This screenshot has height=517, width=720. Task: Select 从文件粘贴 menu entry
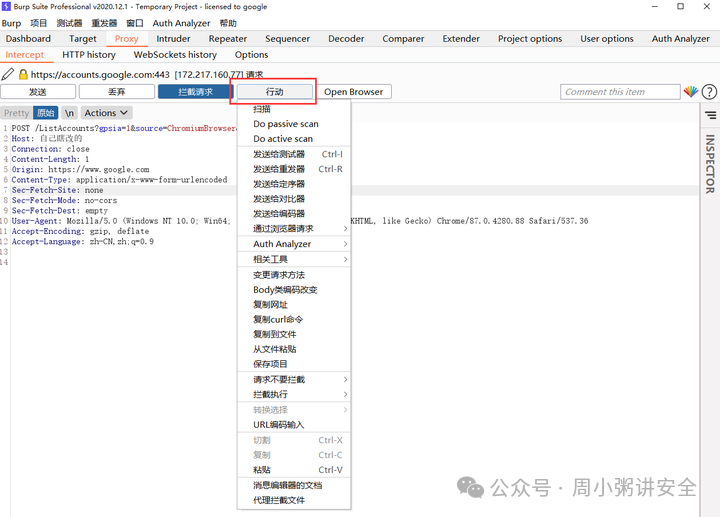[294, 349]
